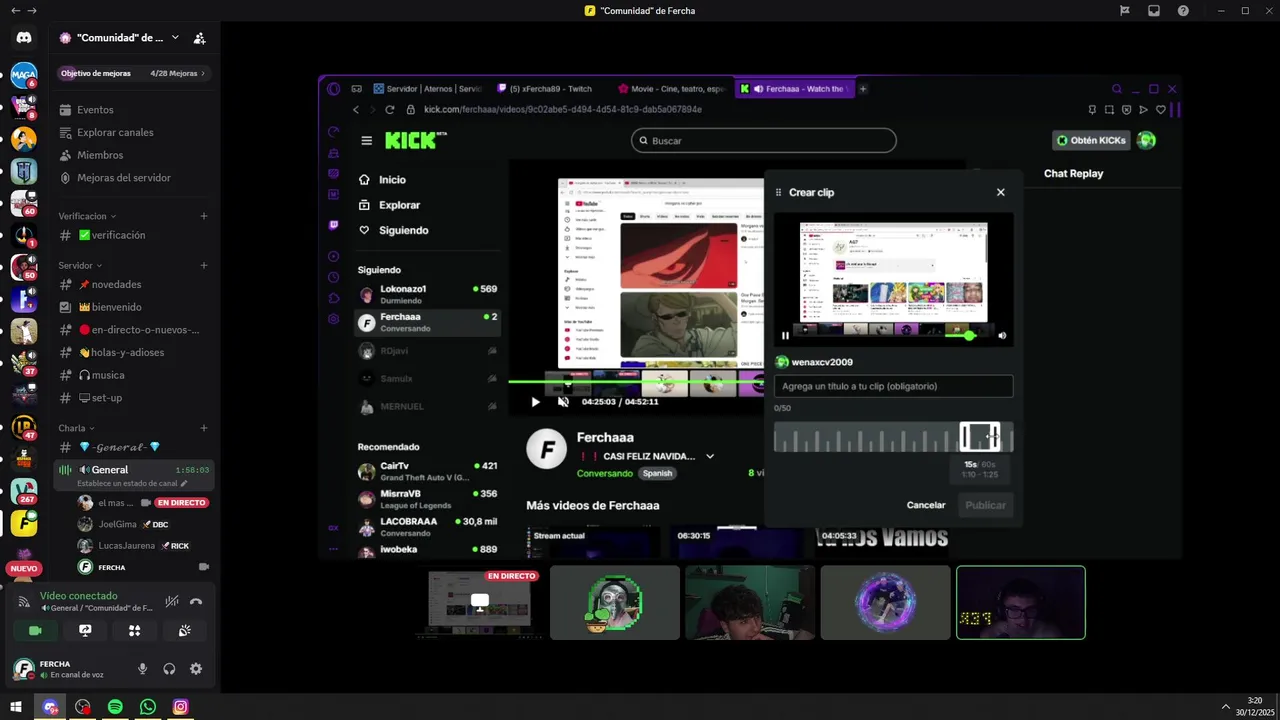Image resolution: width=1280 pixels, height=720 pixels.
Task: Click the KICK logo in stream
Action: click(x=415, y=141)
